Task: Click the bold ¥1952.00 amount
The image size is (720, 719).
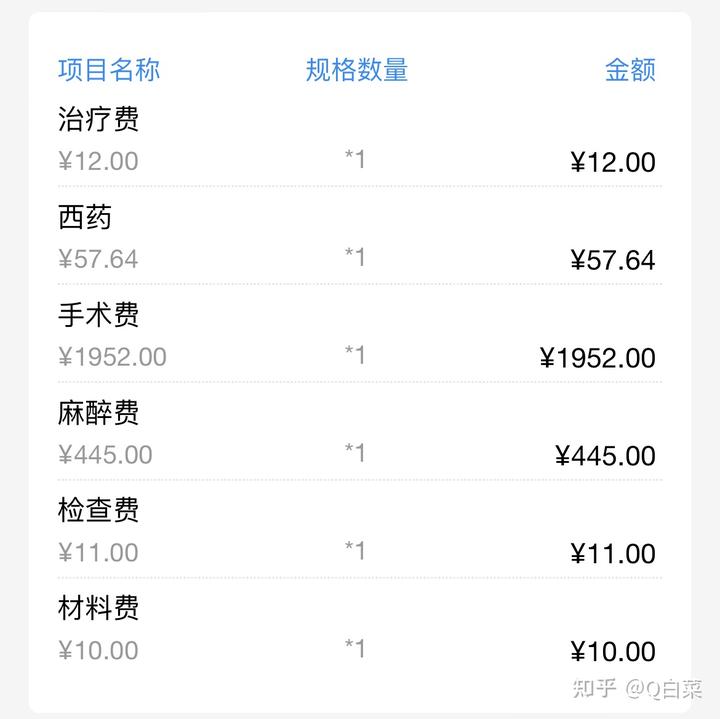Action: [598, 358]
